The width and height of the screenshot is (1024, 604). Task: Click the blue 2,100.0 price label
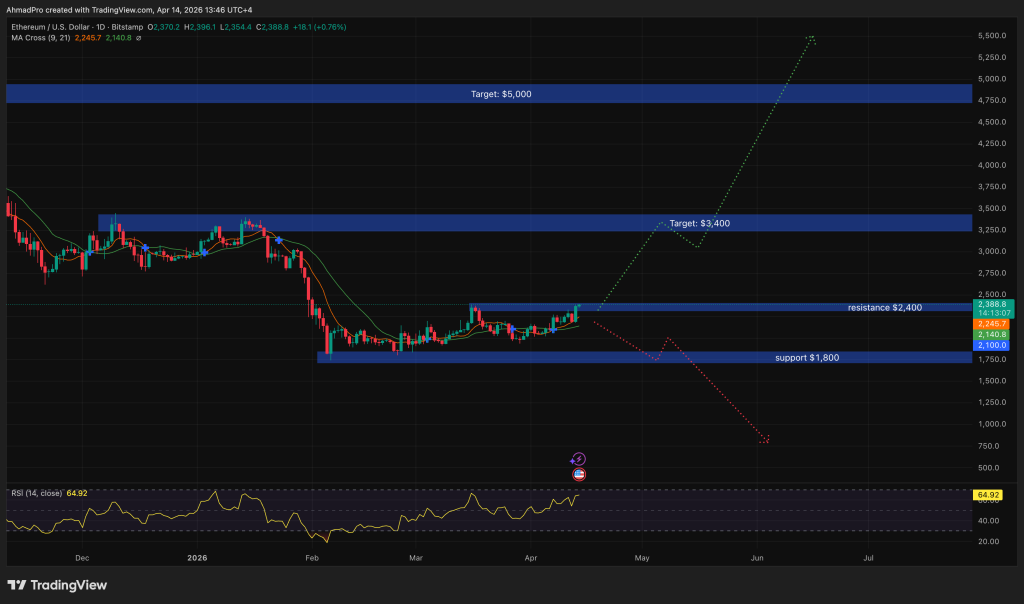tap(993, 346)
